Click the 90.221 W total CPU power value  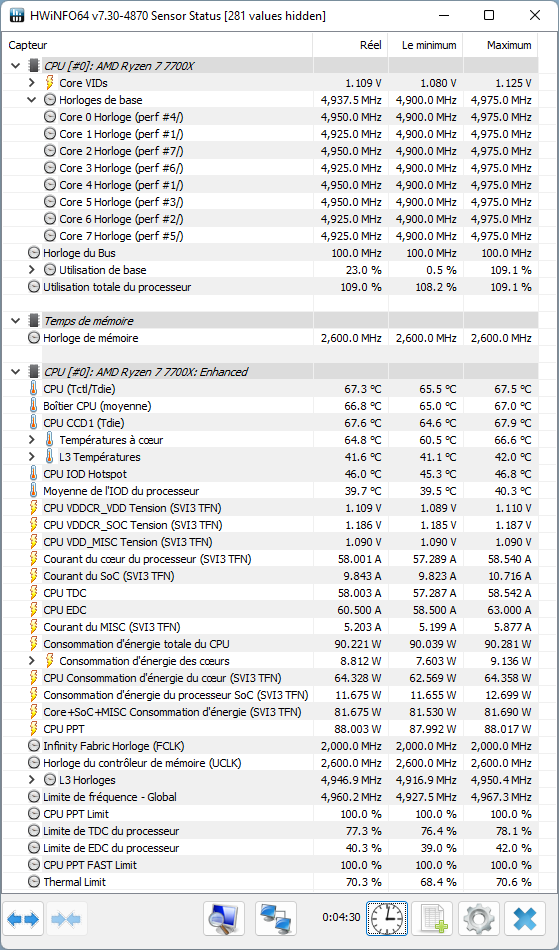[358, 643]
